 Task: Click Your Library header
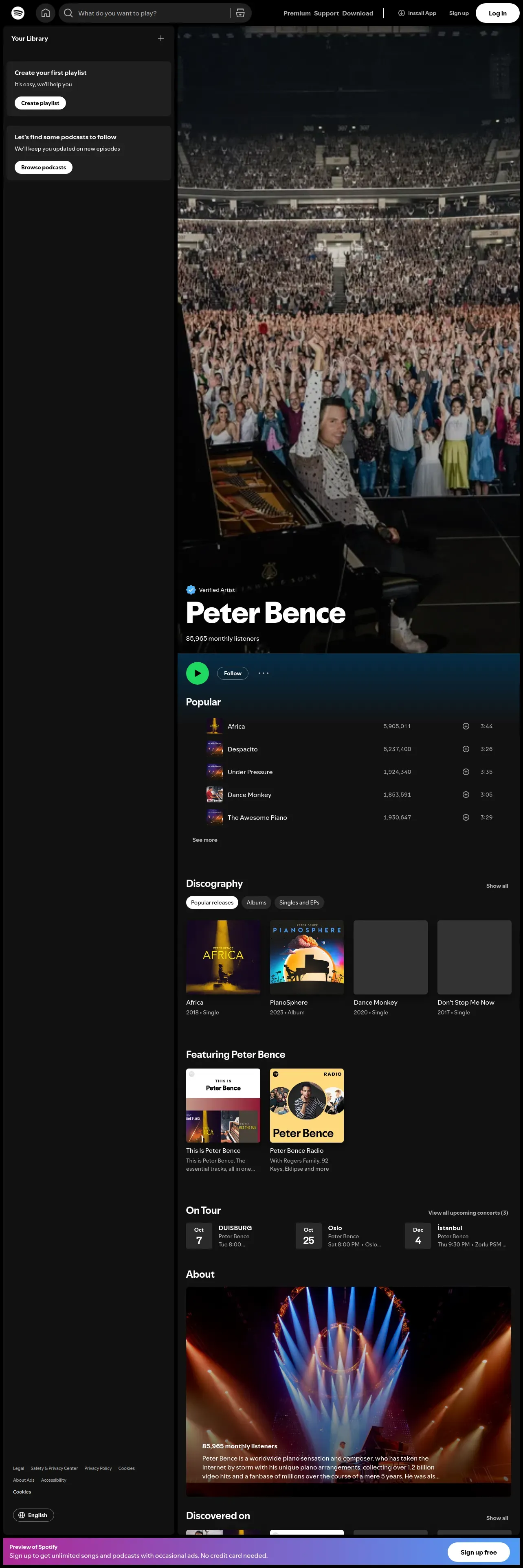tap(30, 38)
